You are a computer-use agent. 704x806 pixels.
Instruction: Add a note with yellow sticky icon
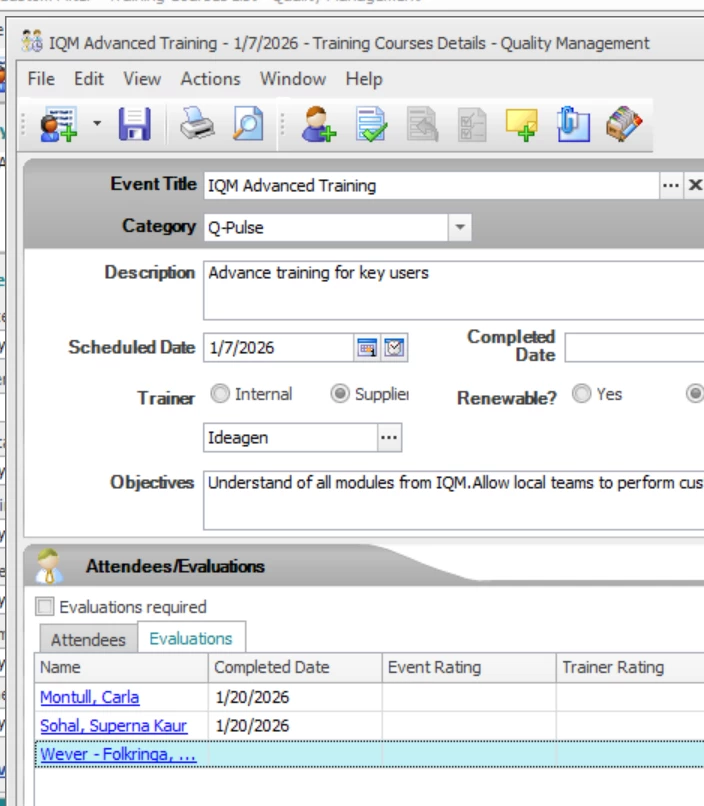pos(522,124)
